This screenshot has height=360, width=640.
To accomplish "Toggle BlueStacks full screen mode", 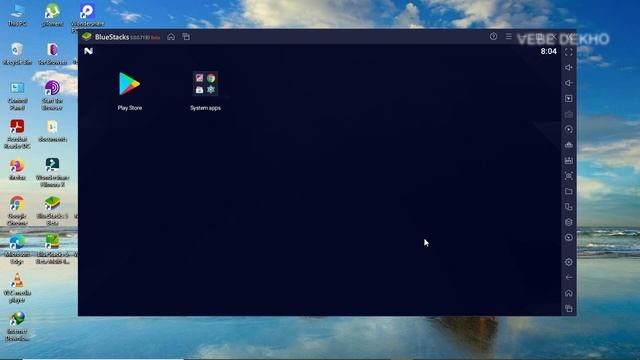I will [x=569, y=52].
